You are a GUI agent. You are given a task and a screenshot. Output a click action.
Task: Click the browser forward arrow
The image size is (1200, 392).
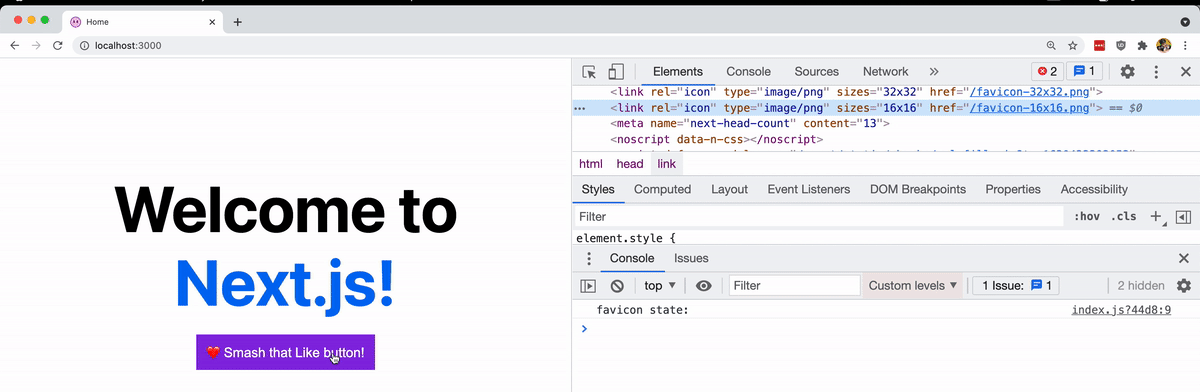coord(37,45)
